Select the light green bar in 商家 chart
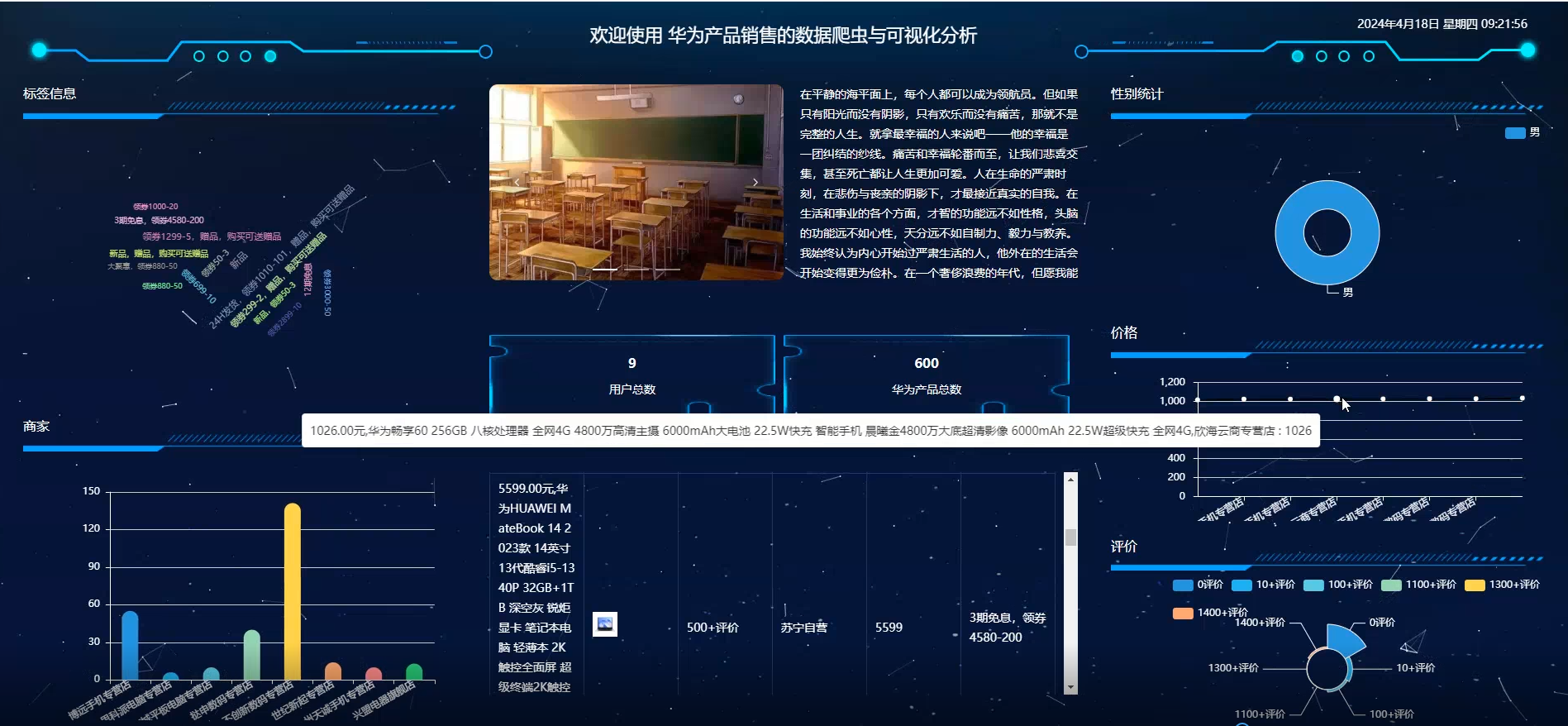1568x726 pixels. click(x=252, y=655)
